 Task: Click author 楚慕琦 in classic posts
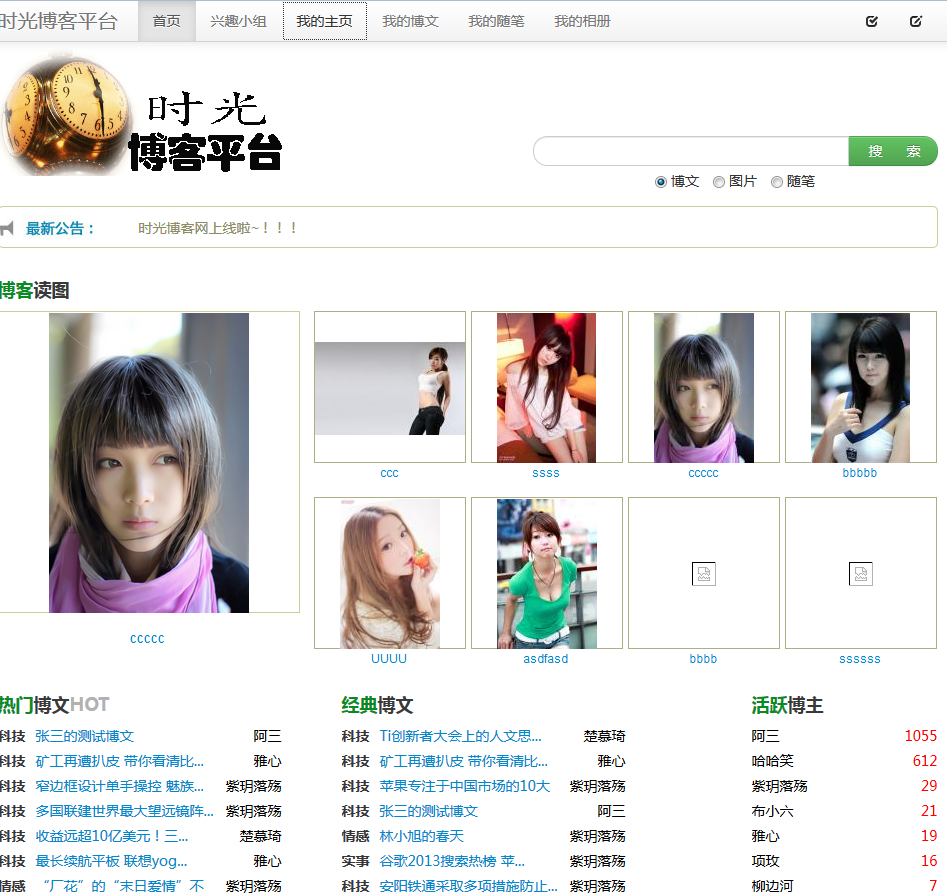pos(605,736)
